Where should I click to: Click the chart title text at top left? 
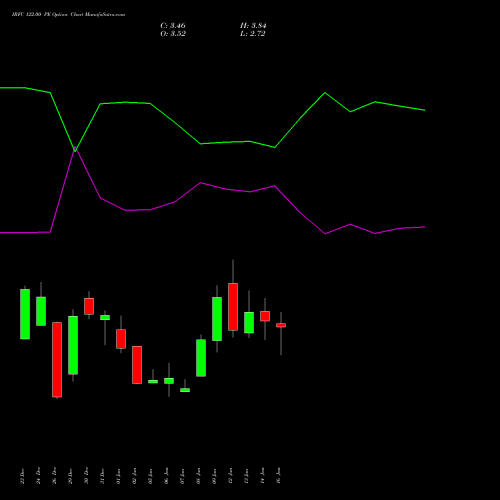[68, 15]
